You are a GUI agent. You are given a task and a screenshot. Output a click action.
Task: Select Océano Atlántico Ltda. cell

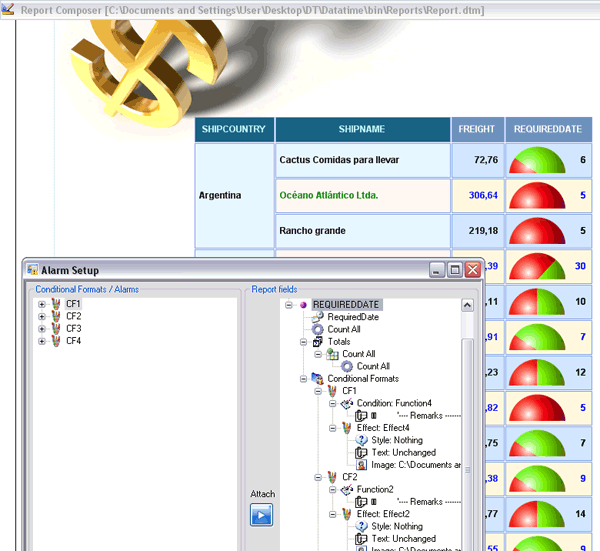[x=362, y=196]
